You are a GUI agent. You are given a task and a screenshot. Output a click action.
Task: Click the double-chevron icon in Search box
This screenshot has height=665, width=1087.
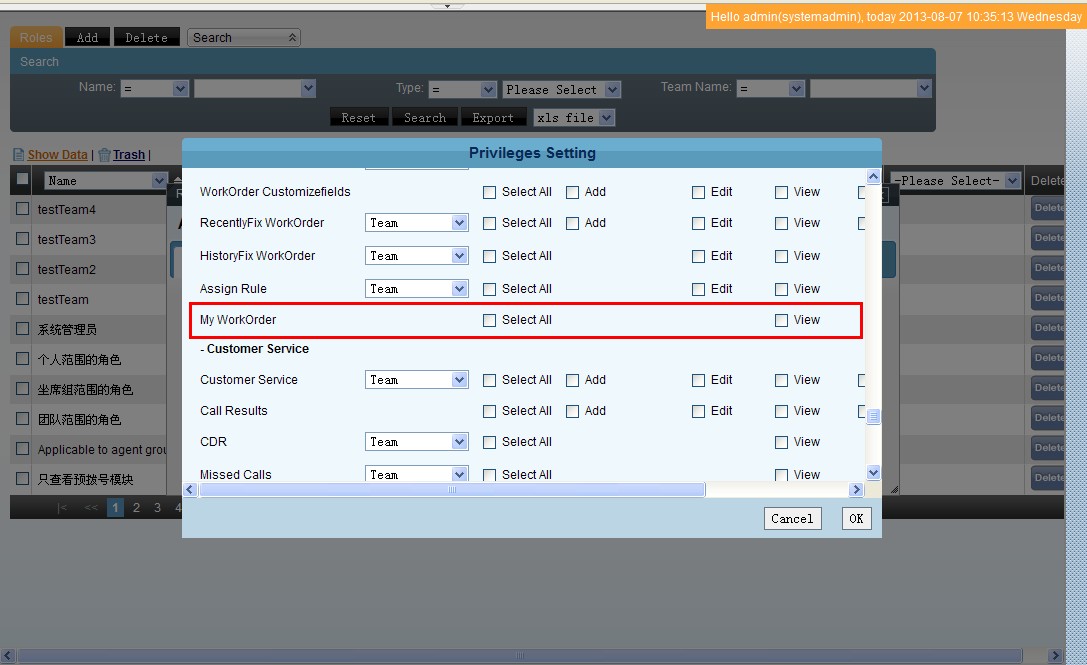(292, 38)
